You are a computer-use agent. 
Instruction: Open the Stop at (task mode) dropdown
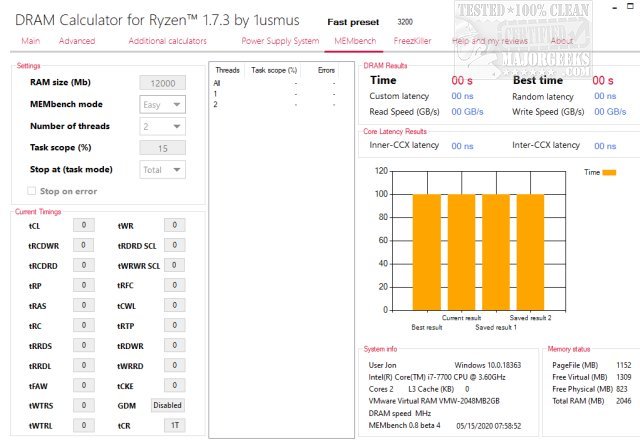tap(162, 170)
